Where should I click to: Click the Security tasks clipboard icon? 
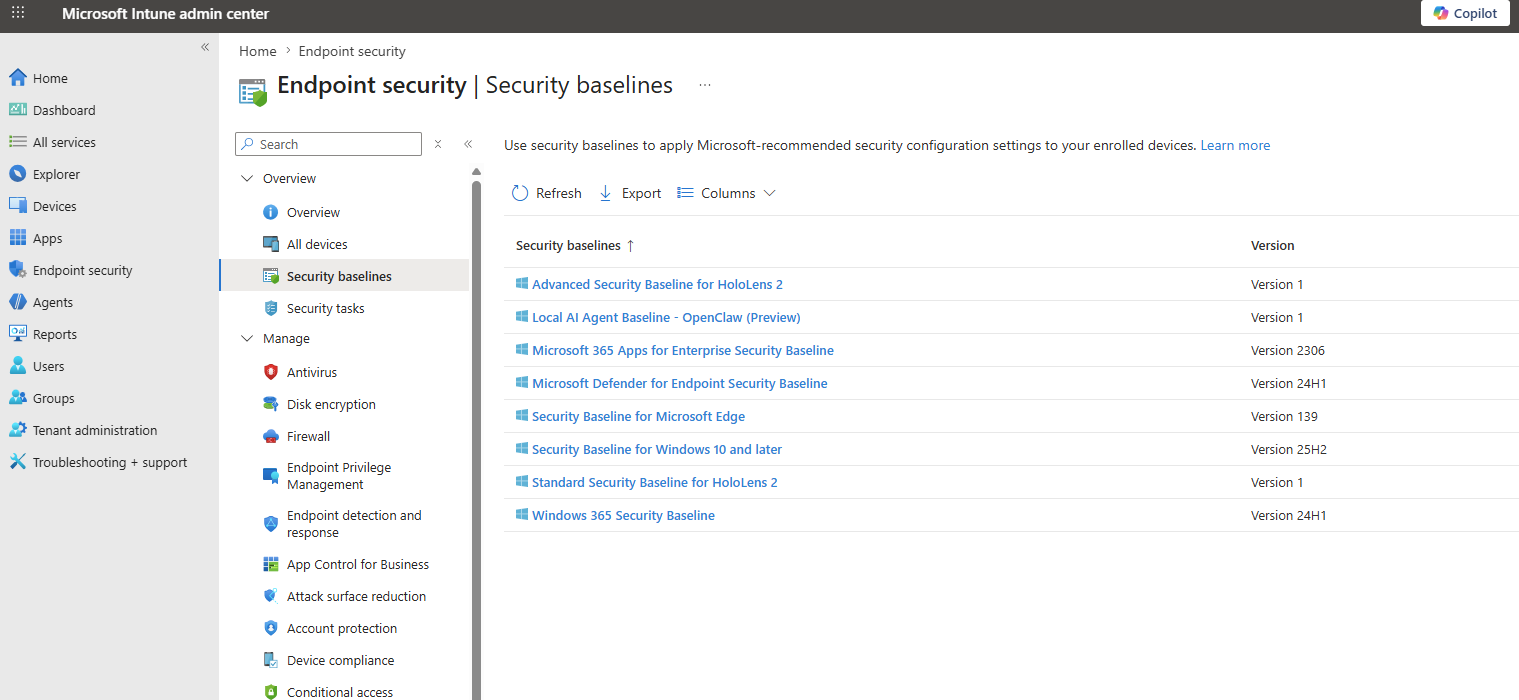pos(270,308)
